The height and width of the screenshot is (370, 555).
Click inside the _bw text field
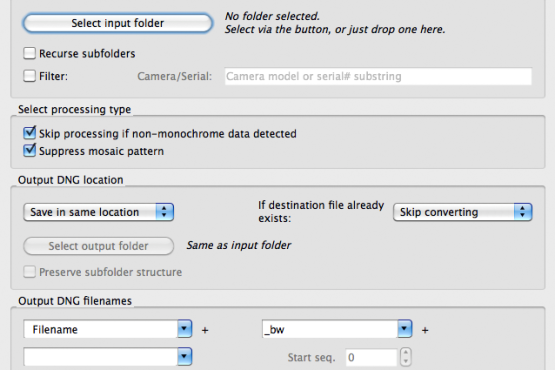coord(330,329)
